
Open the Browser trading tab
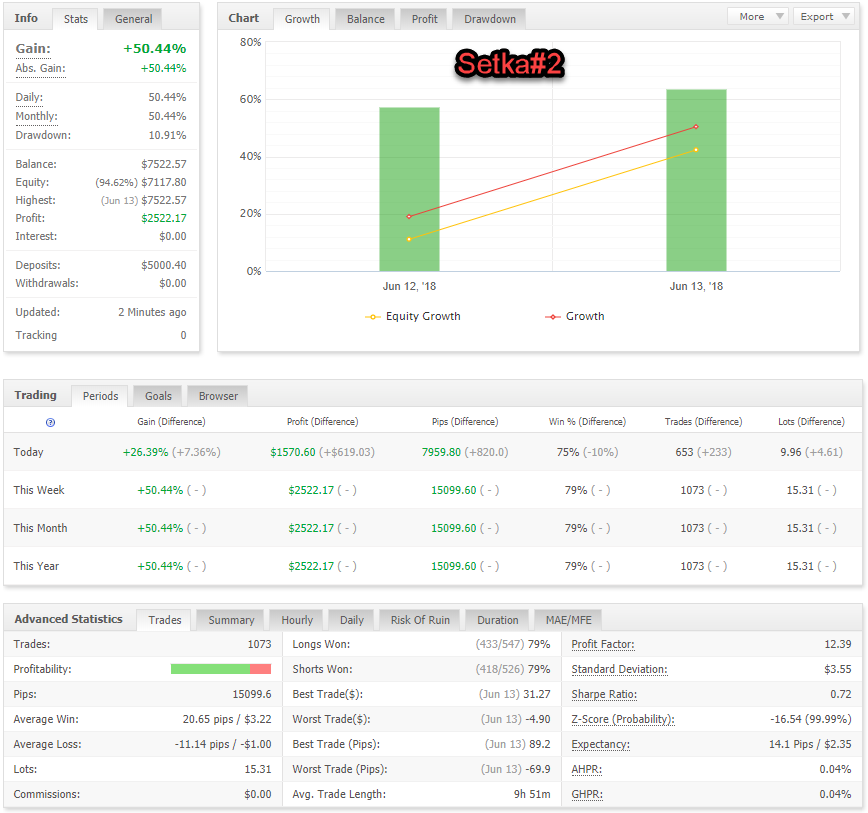[218, 396]
